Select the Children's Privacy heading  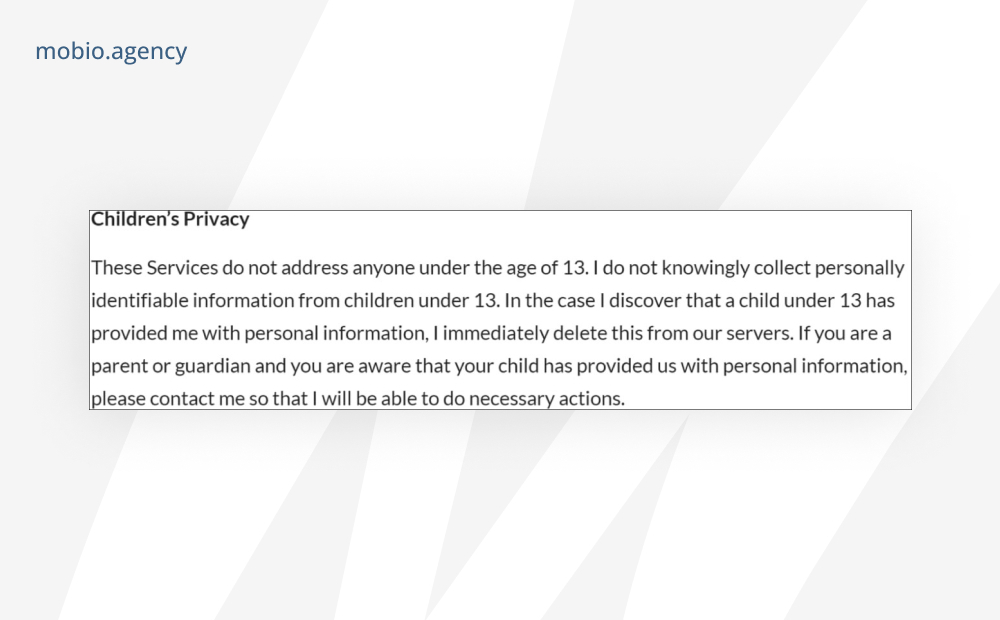tap(170, 219)
